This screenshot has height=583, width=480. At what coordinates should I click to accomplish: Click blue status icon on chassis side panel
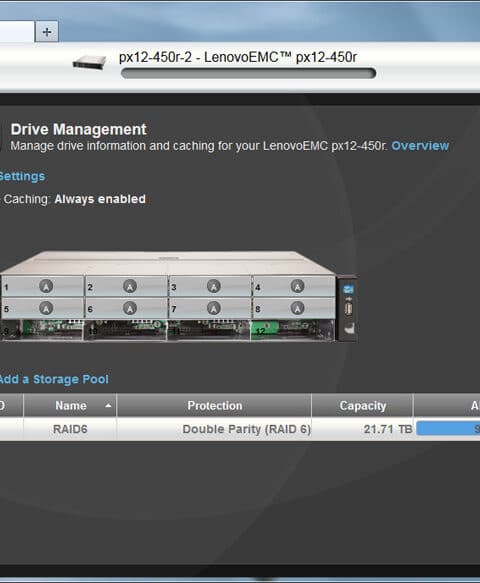pos(348,289)
